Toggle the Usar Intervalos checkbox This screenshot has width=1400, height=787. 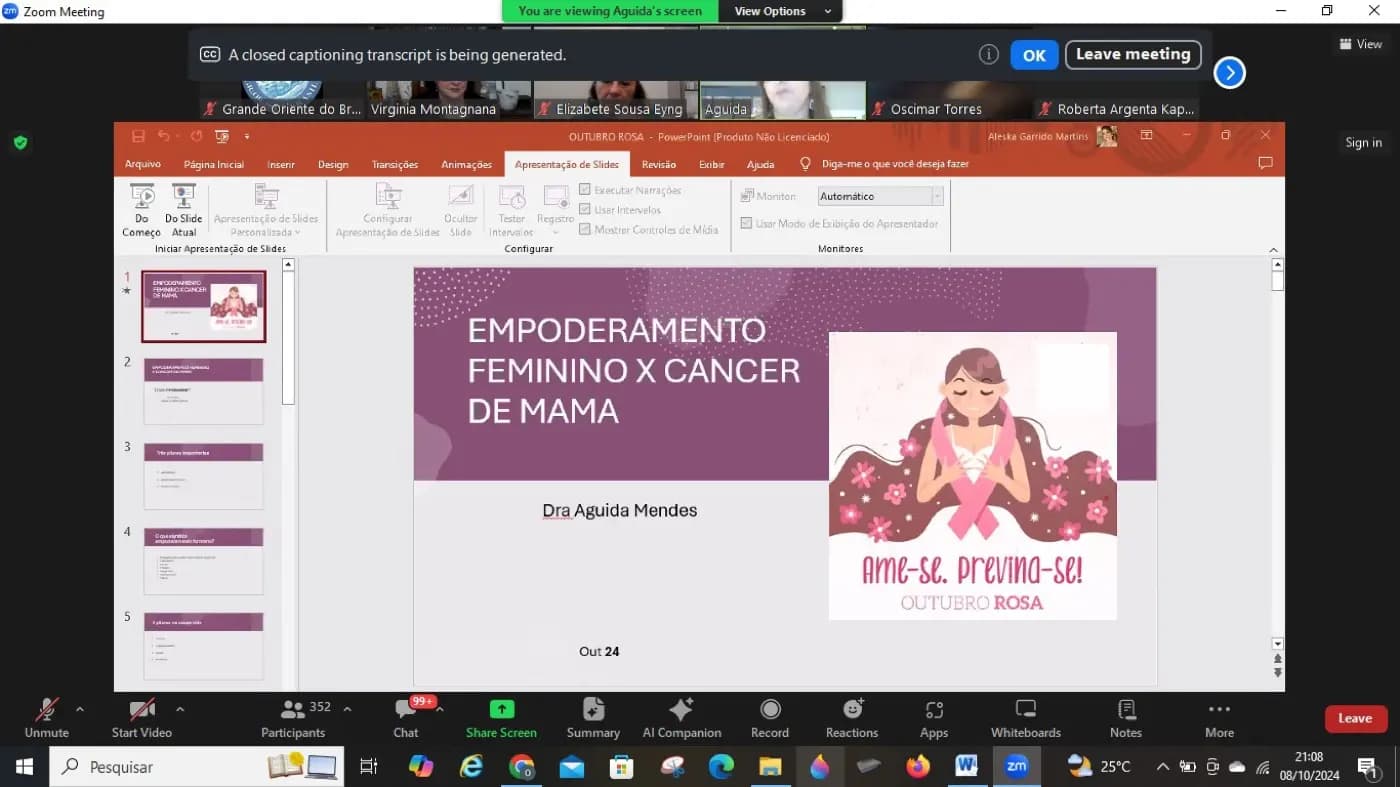(x=585, y=210)
